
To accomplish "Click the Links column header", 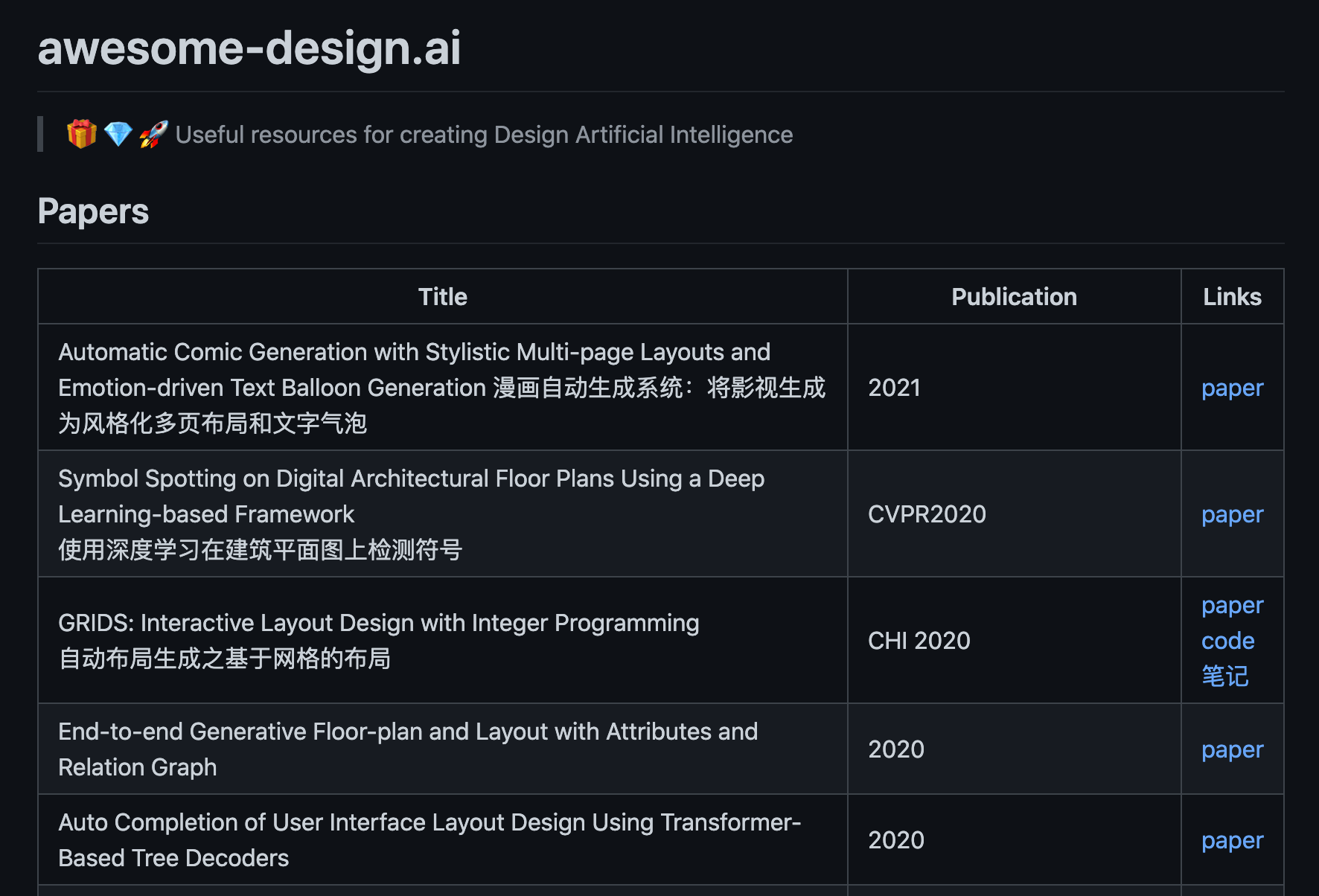I will [x=1232, y=296].
